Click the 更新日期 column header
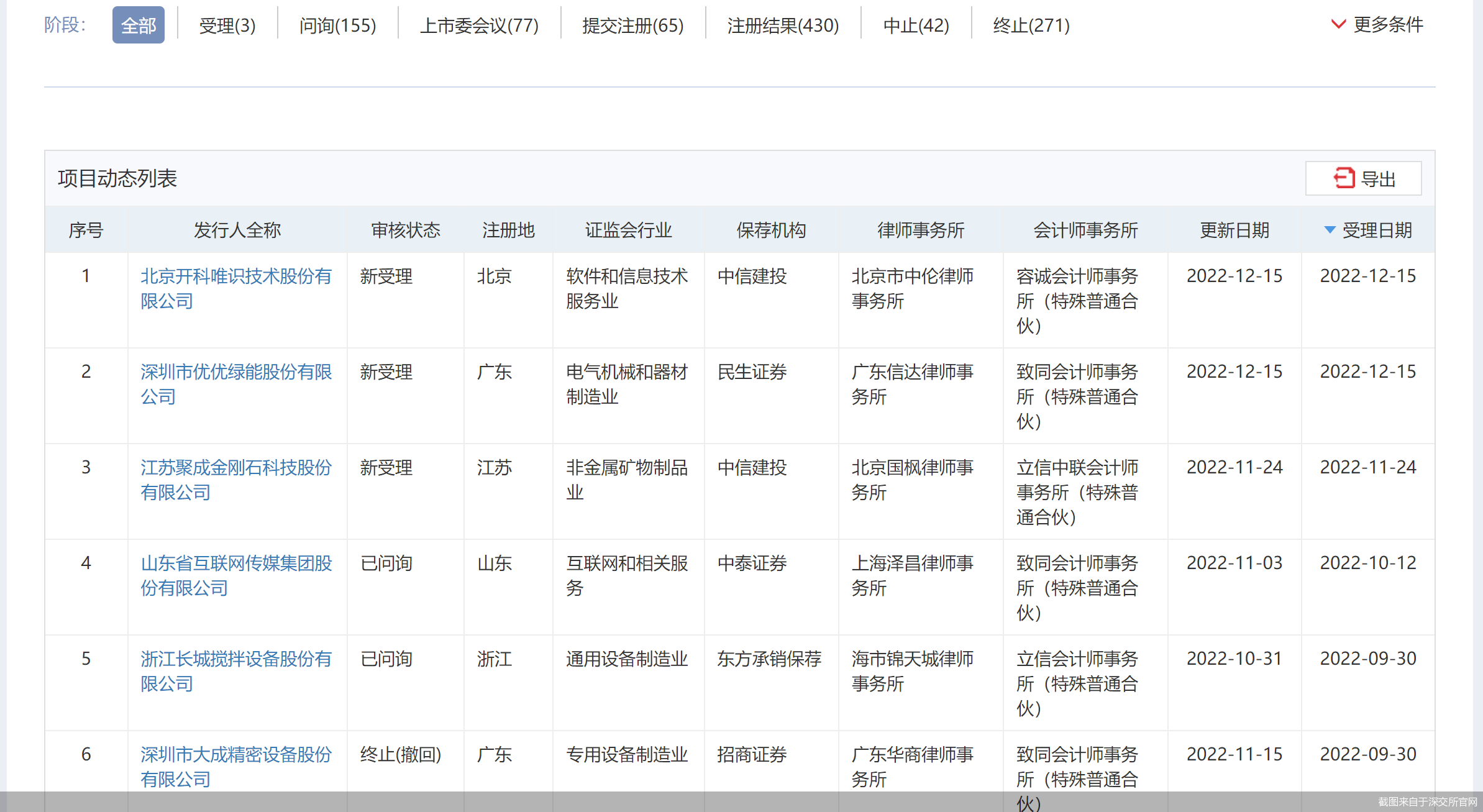This screenshot has width=1483, height=812. (1234, 230)
